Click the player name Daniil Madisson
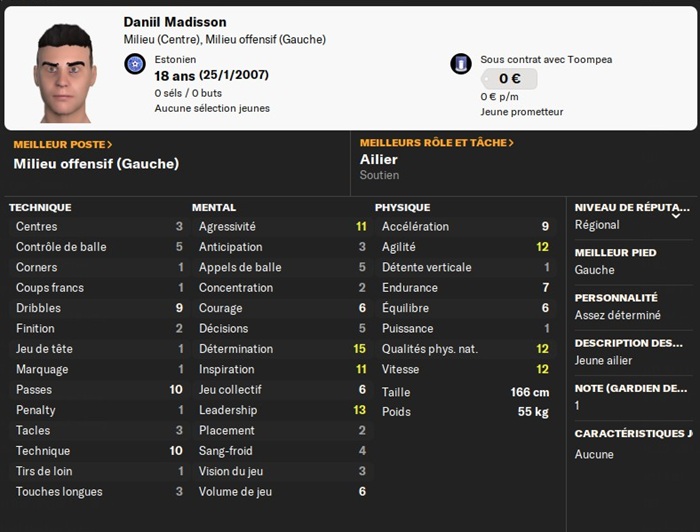The image size is (700, 532). tap(175, 22)
